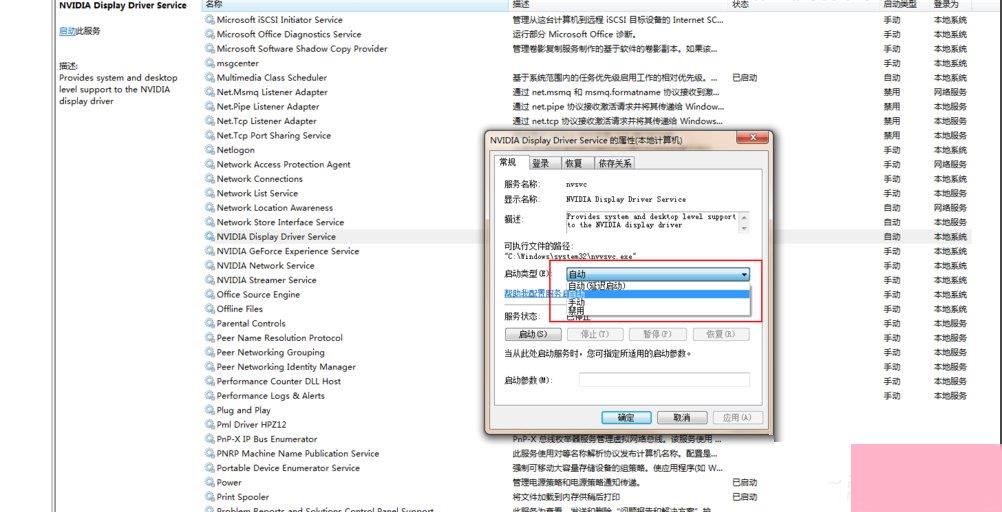Screen dimensions: 1002x512
Task: Select the Pml Driver HPZ12 service name
Action: (x=251, y=424)
